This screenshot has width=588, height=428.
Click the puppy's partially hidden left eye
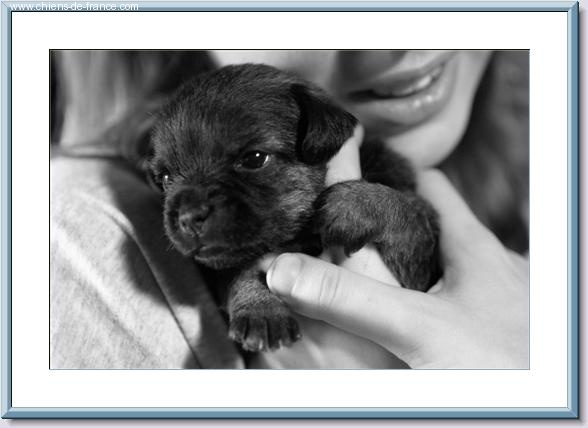pyautogui.click(x=164, y=177)
